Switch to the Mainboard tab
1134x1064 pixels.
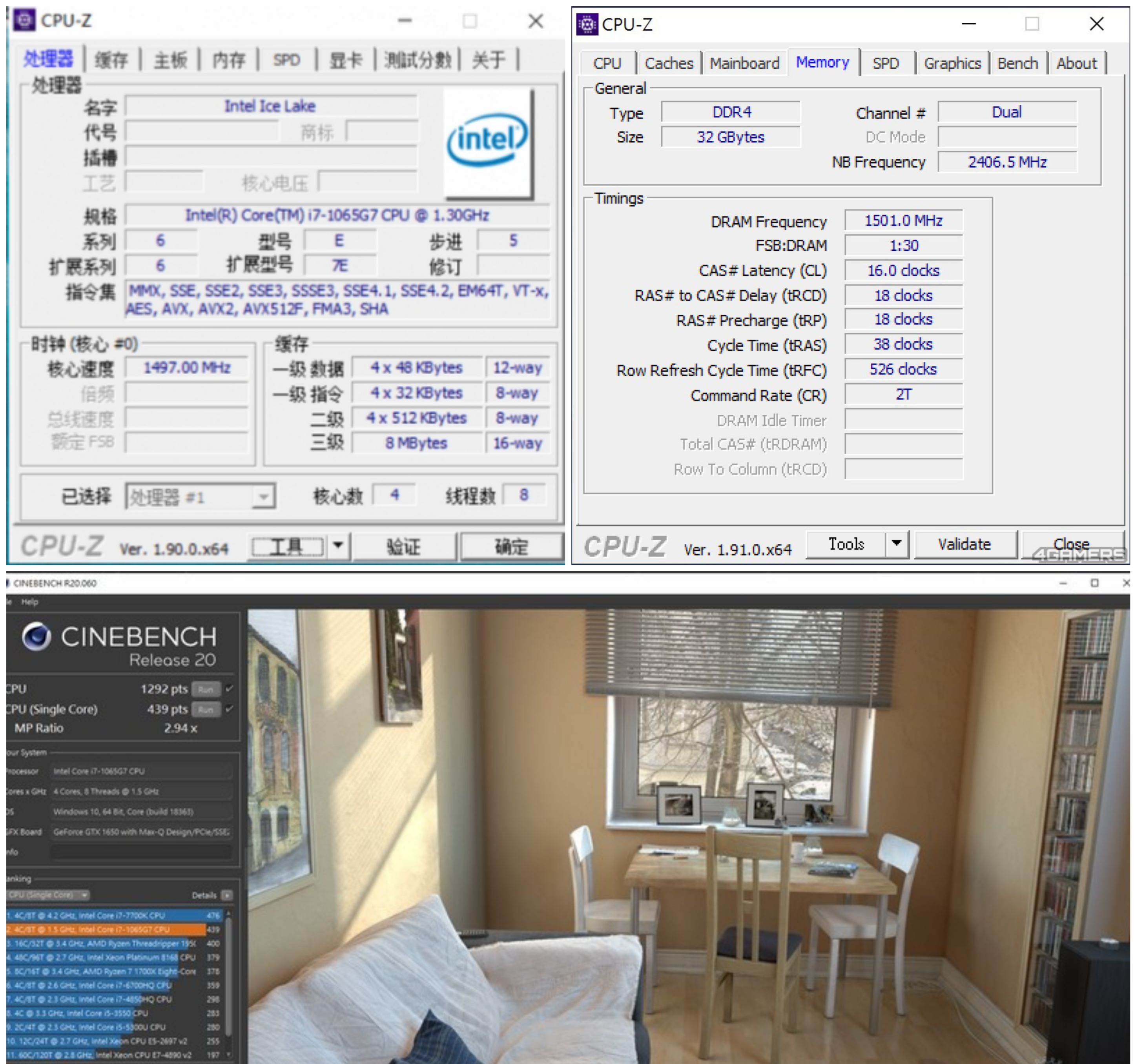[x=744, y=63]
